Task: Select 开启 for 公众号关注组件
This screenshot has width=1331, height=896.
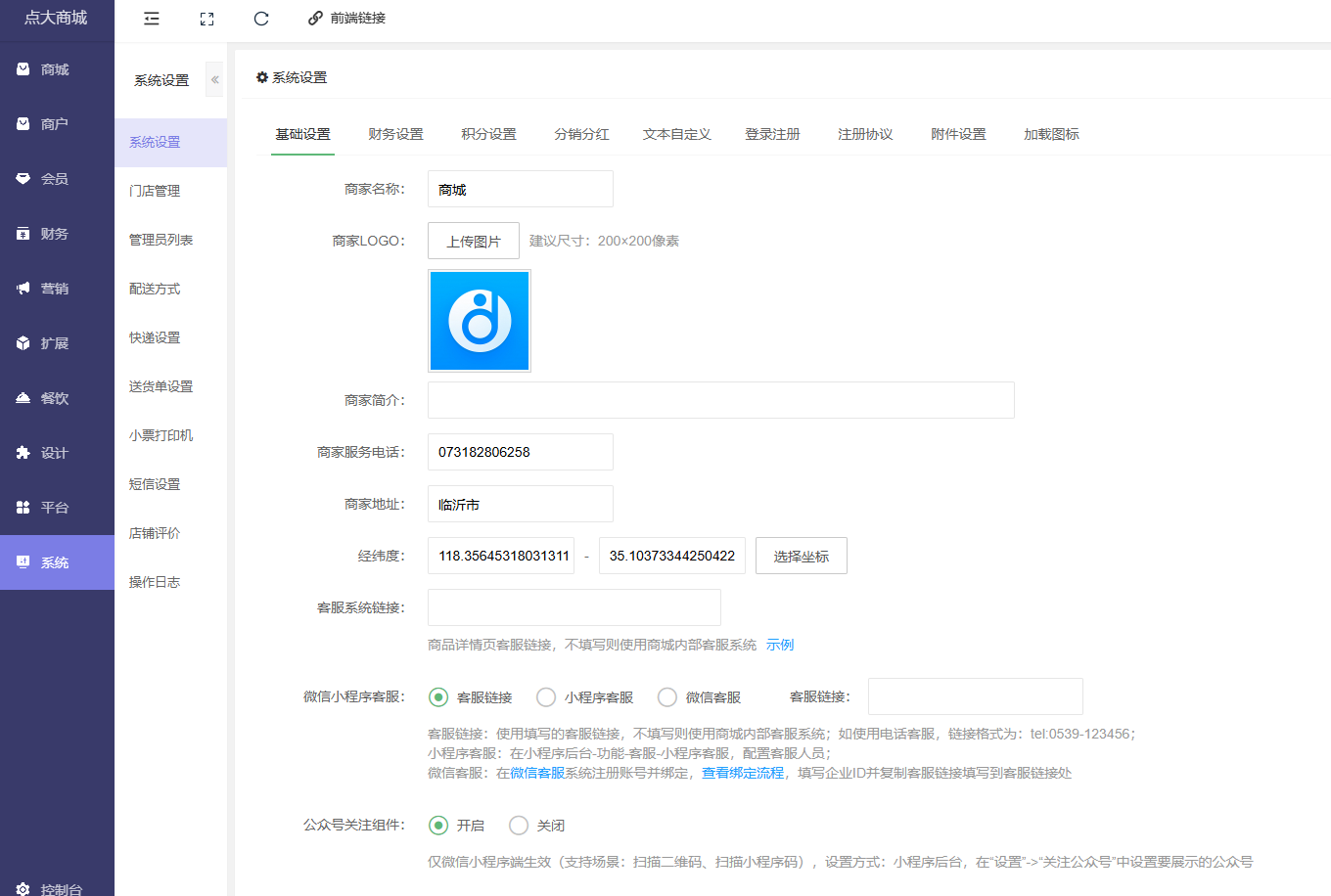Action: pyautogui.click(x=438, y=826)
